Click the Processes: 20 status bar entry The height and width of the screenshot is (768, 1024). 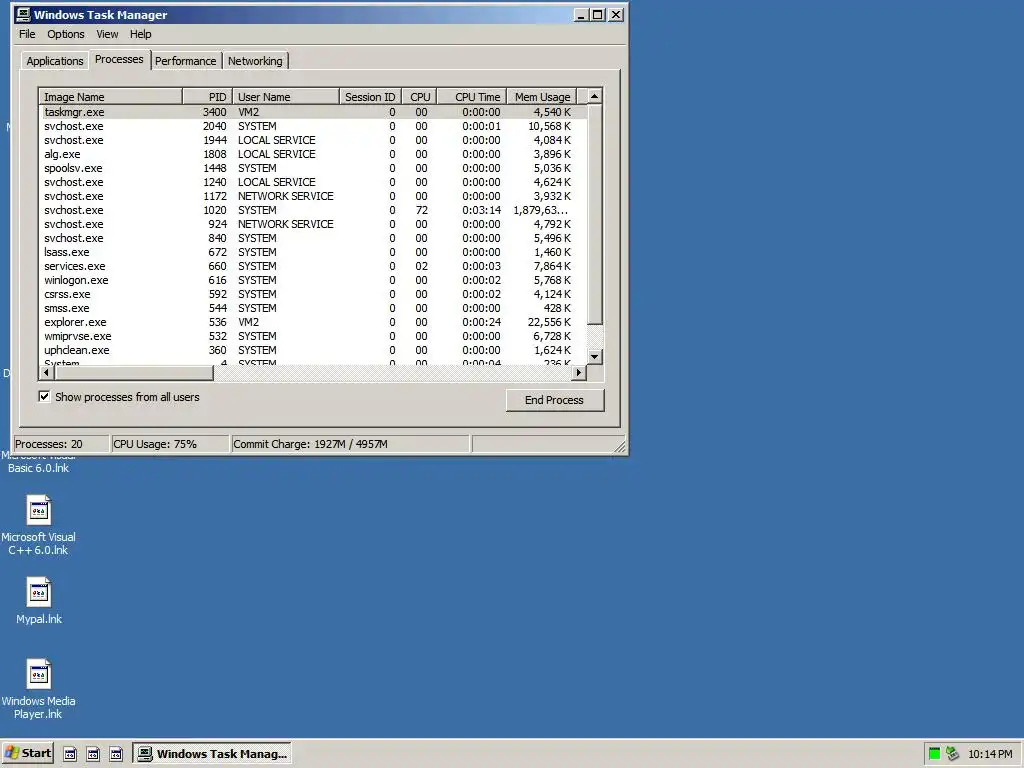coord(61,444)
